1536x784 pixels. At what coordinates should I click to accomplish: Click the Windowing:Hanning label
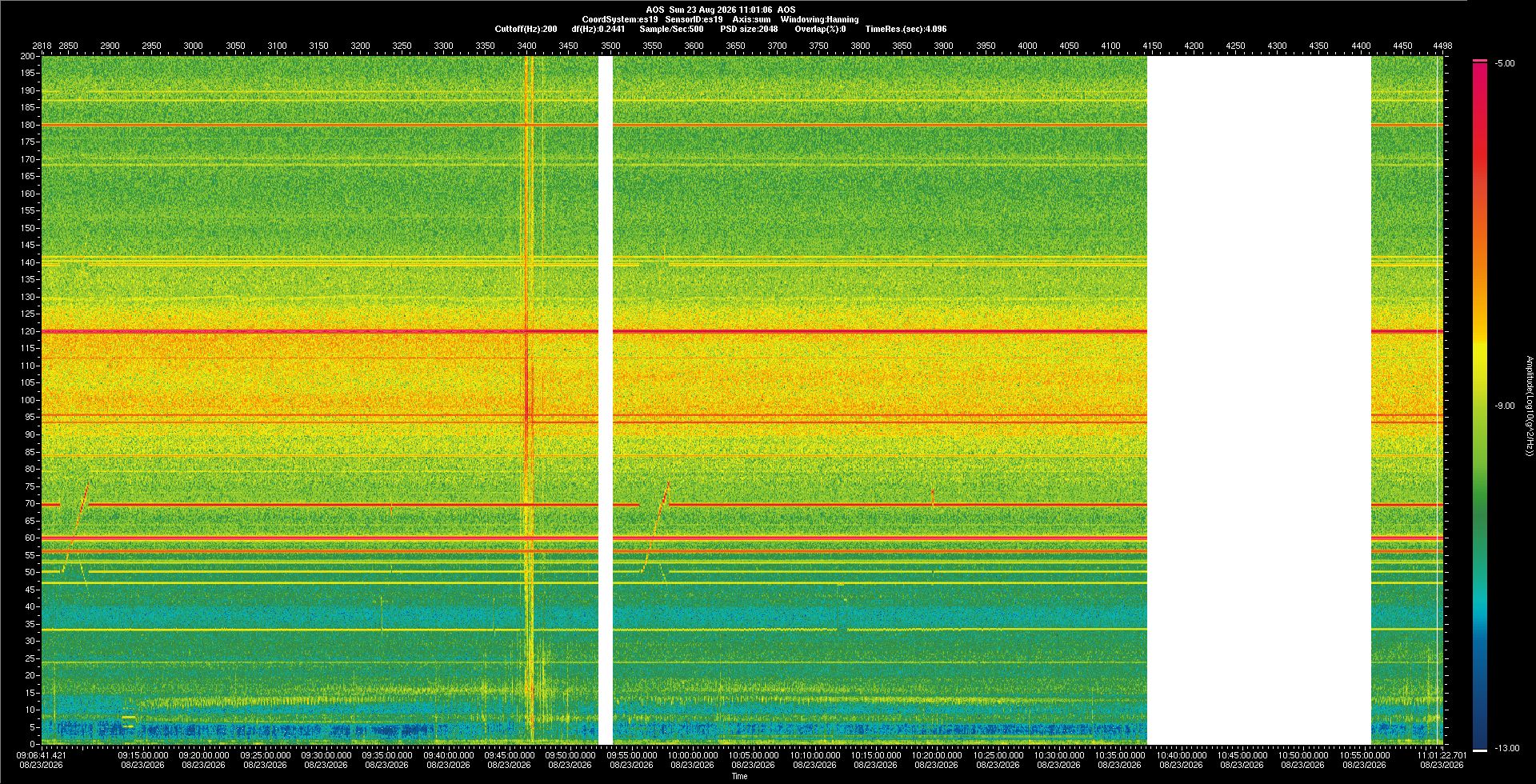(x=819, y=19)
